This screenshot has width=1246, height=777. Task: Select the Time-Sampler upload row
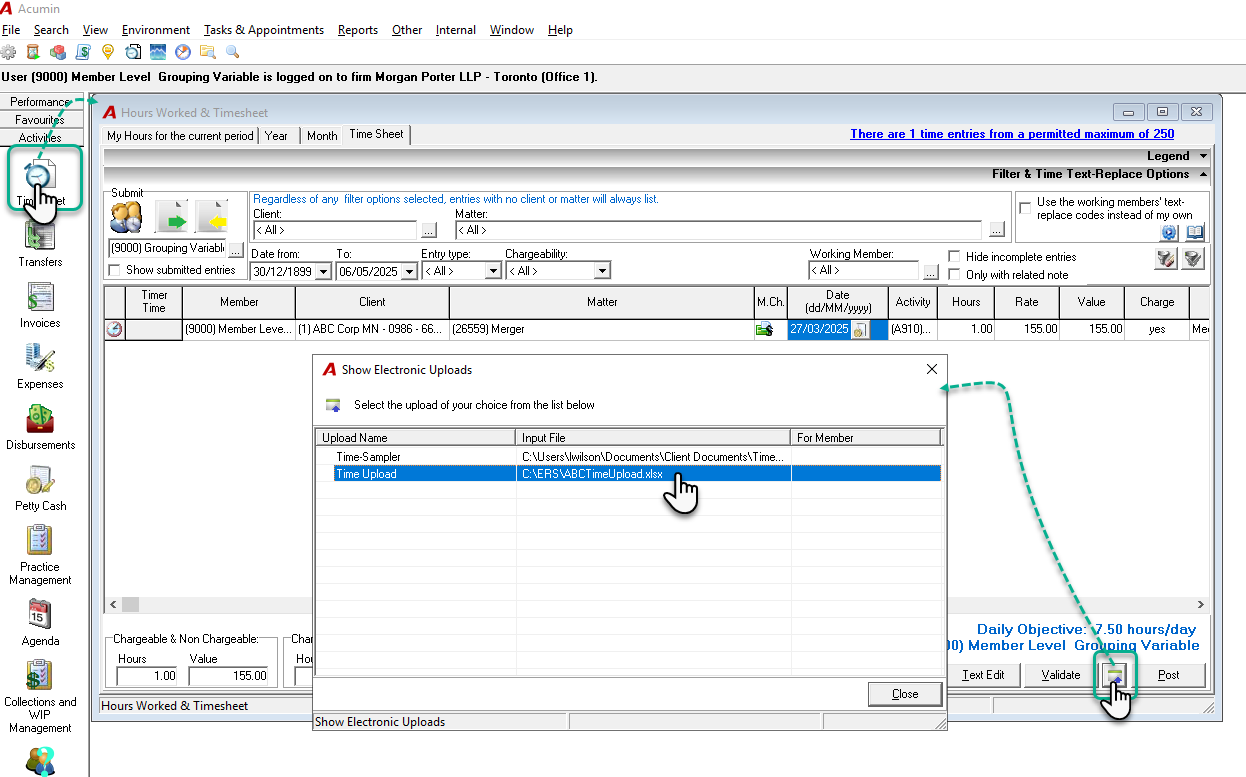pos(628,457)
